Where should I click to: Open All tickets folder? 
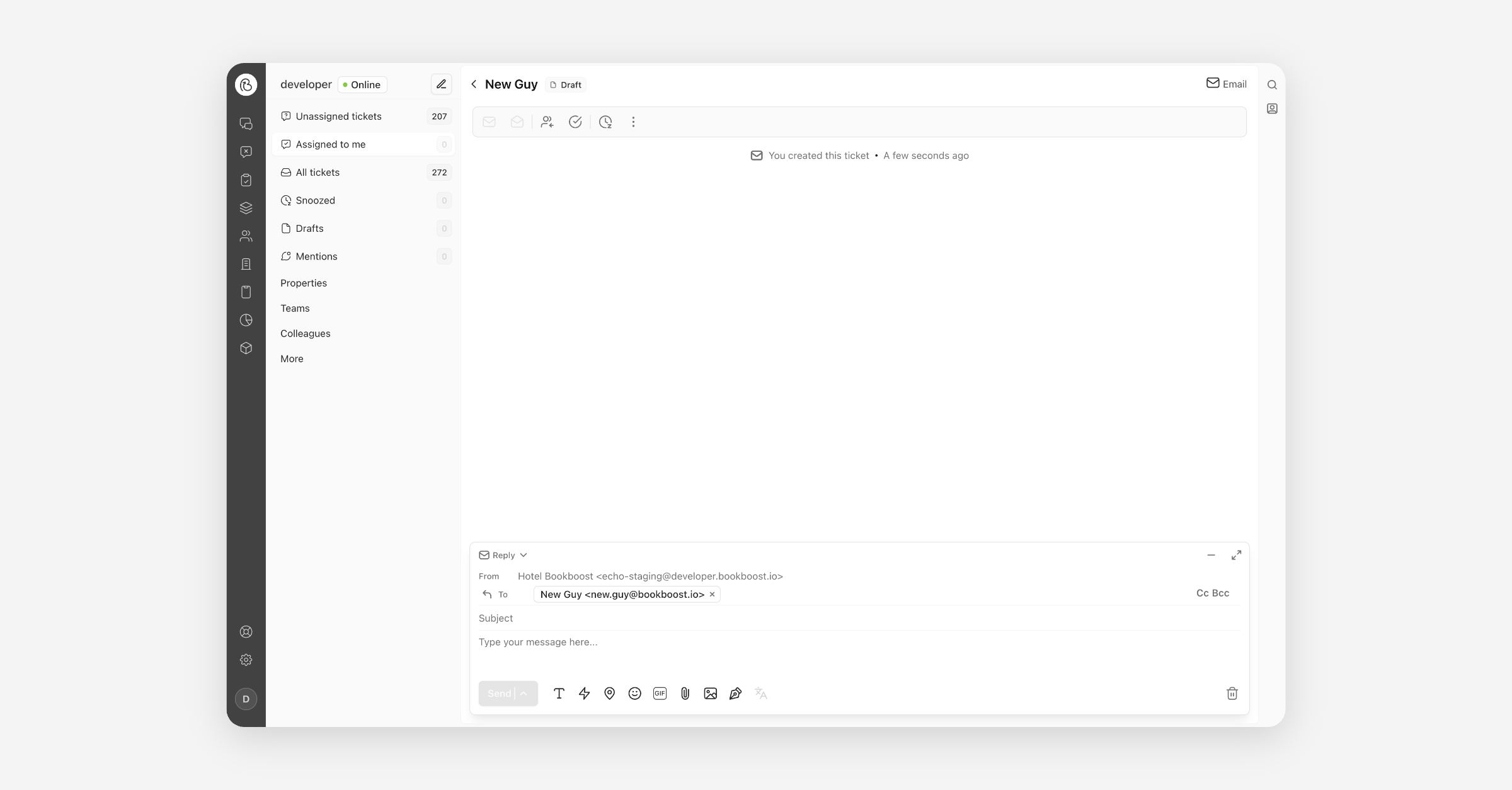click(363, 173)
